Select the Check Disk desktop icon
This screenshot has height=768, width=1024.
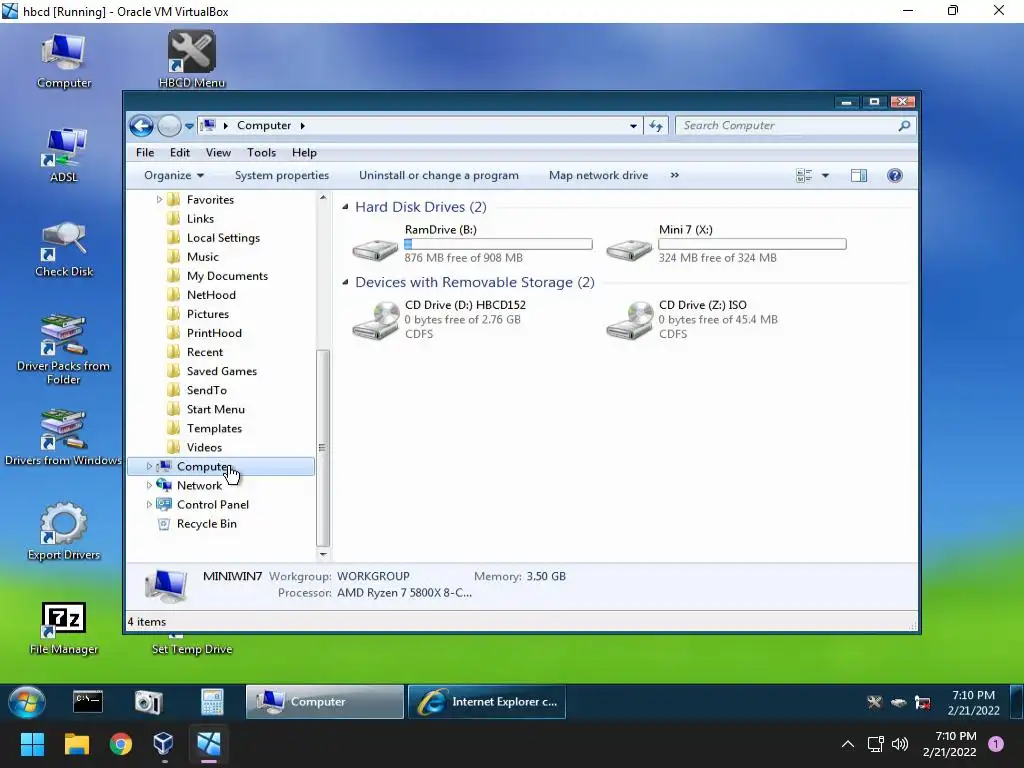coord(63,249)
